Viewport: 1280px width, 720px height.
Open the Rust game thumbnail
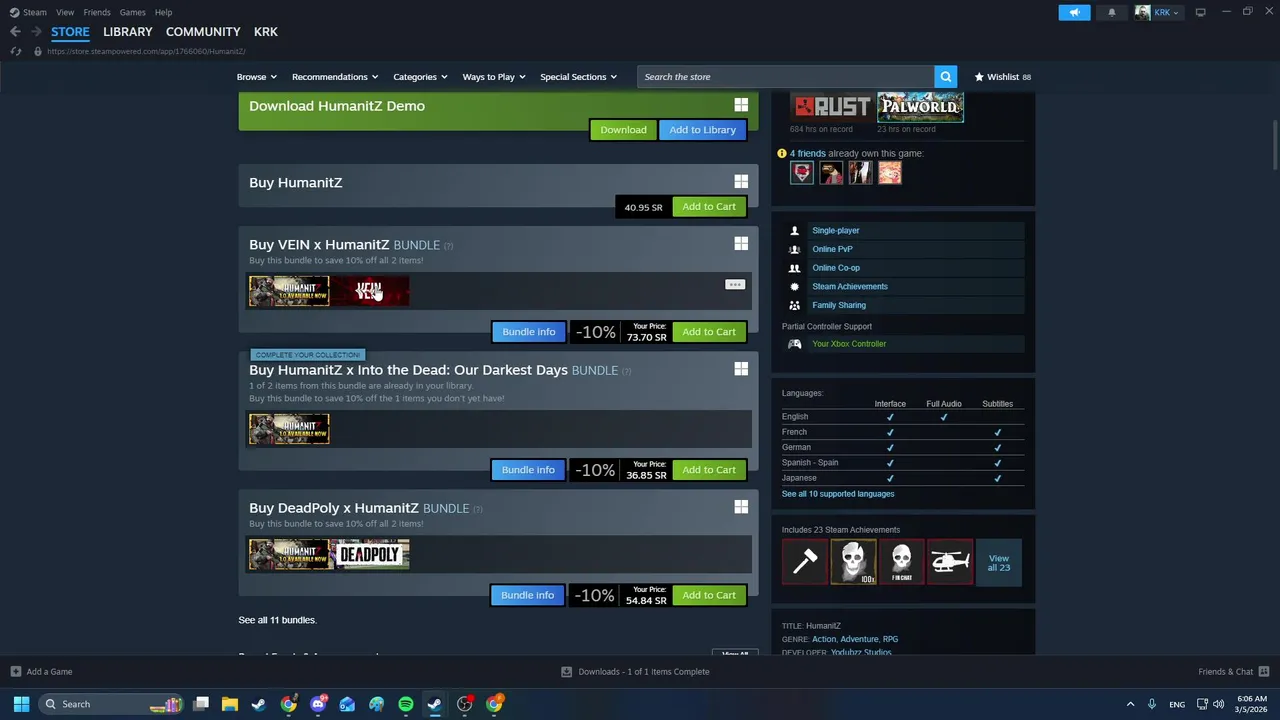pos(831,107)
